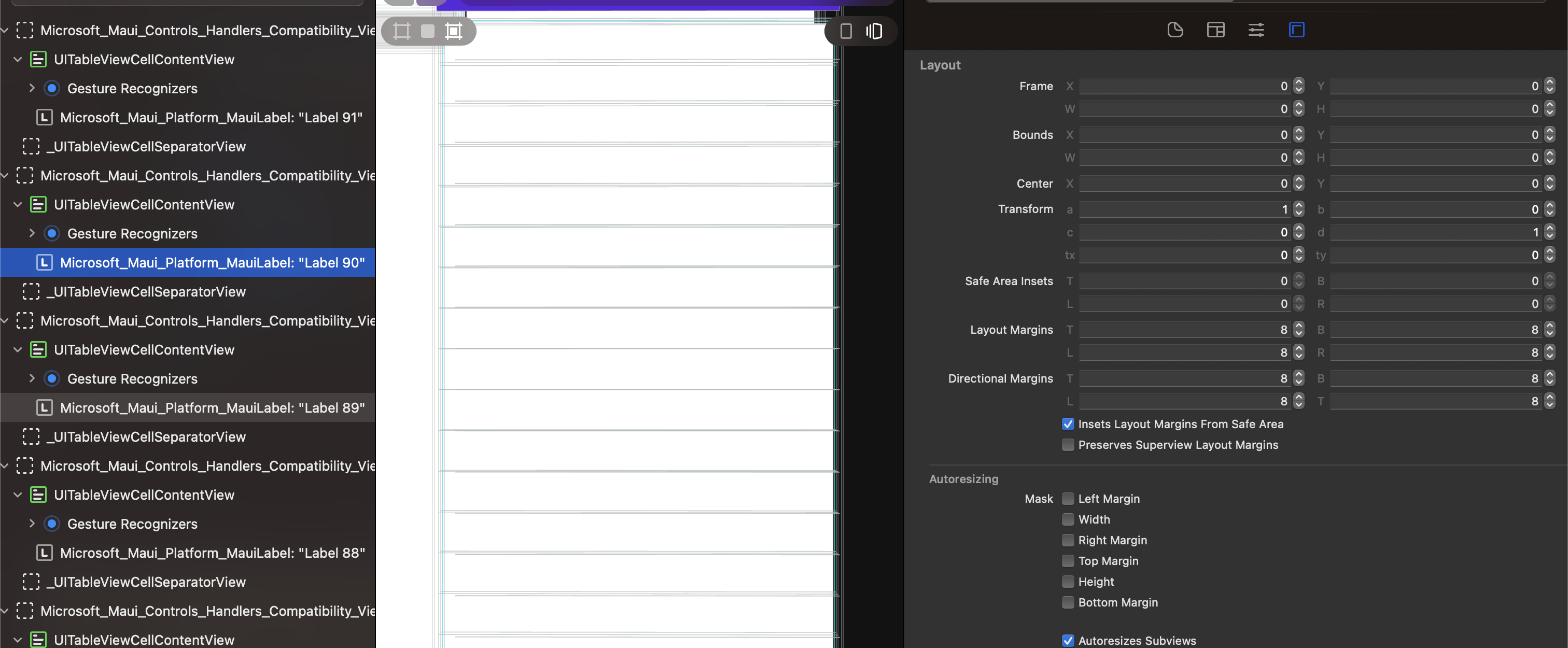Select the _UITableViewCellSeparatorView below Label 90
The width and height of the screenshot is (1568, 648).
146,291
